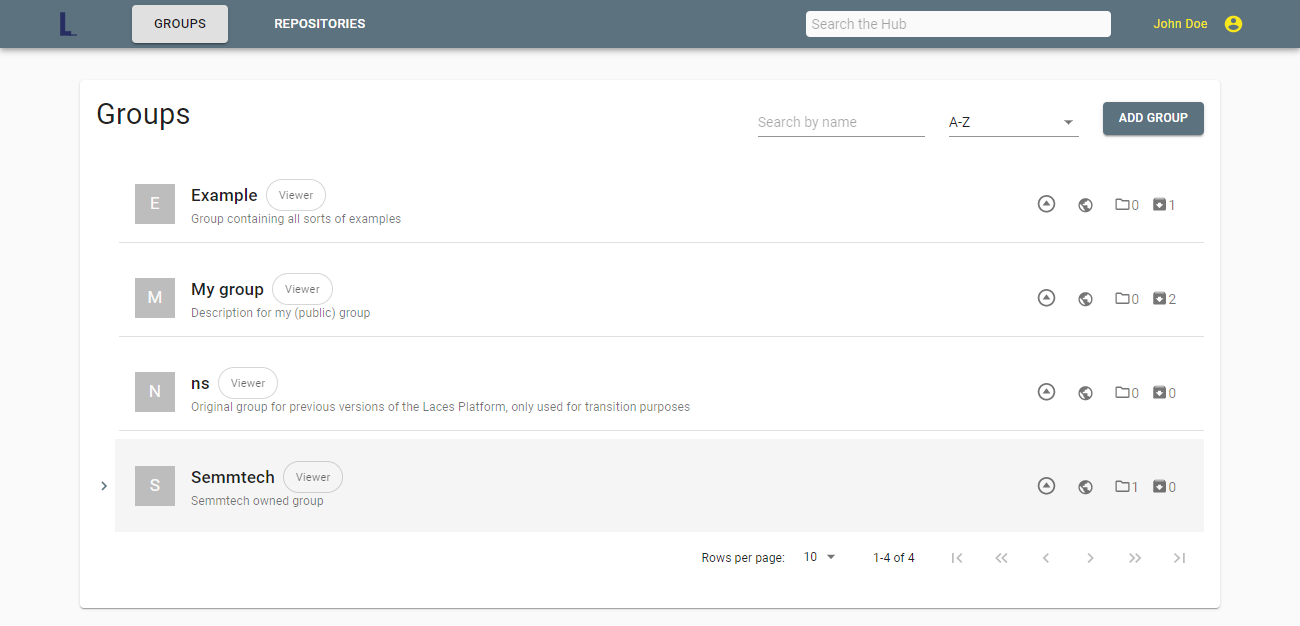Click the John Doe username link
Screen dimensions: 1300x626
click(x=1180, y=24)
